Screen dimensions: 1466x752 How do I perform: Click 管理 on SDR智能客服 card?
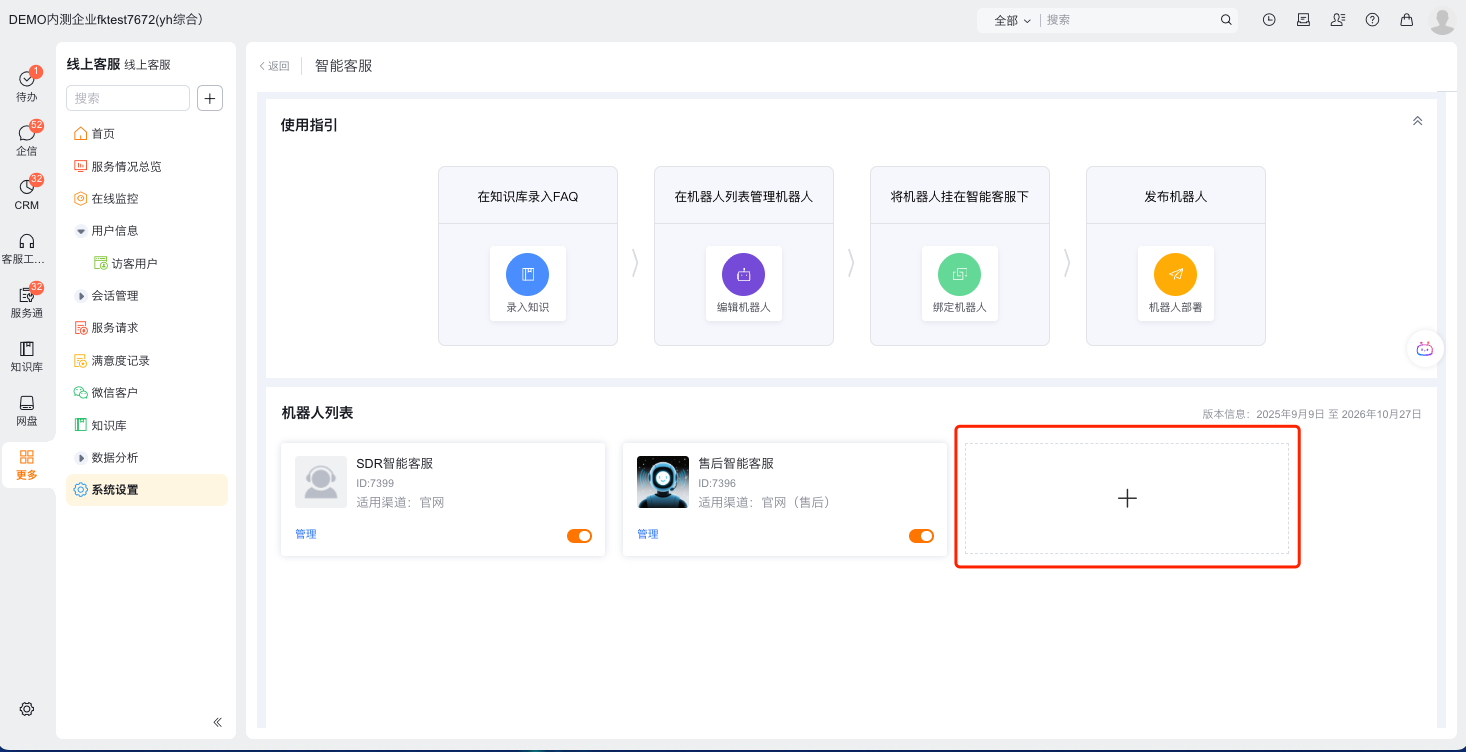(306, 535)
